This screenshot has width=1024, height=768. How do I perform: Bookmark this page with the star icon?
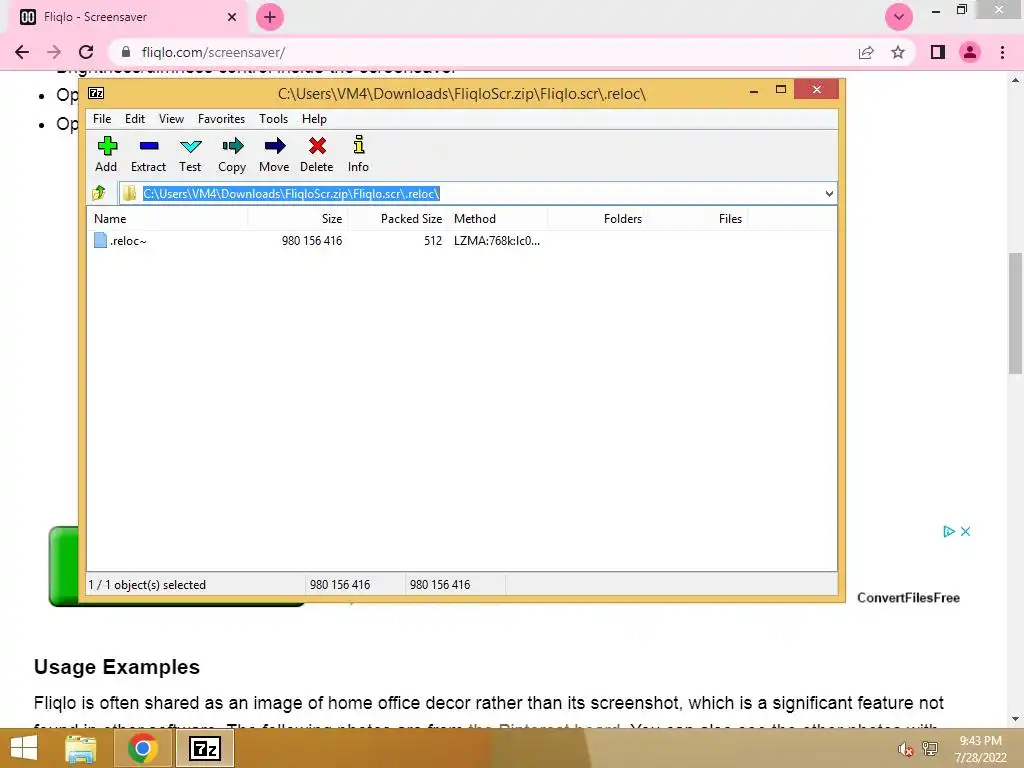[898, 52]
